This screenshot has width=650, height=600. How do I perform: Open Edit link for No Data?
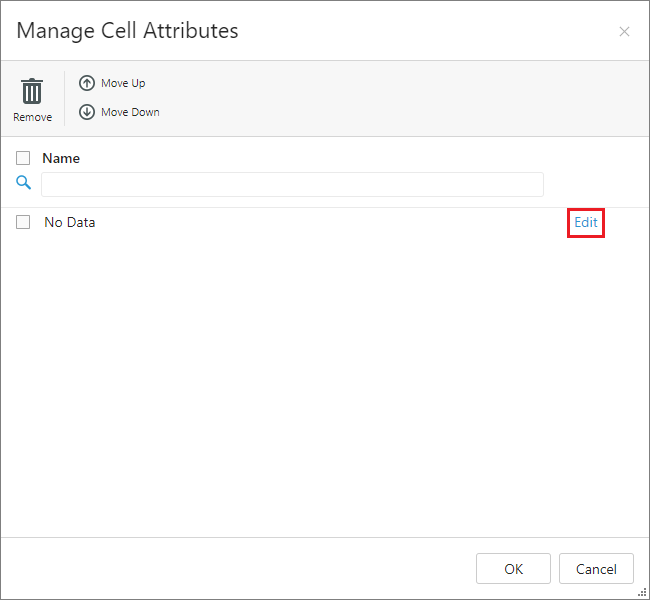tap(585, 222)
